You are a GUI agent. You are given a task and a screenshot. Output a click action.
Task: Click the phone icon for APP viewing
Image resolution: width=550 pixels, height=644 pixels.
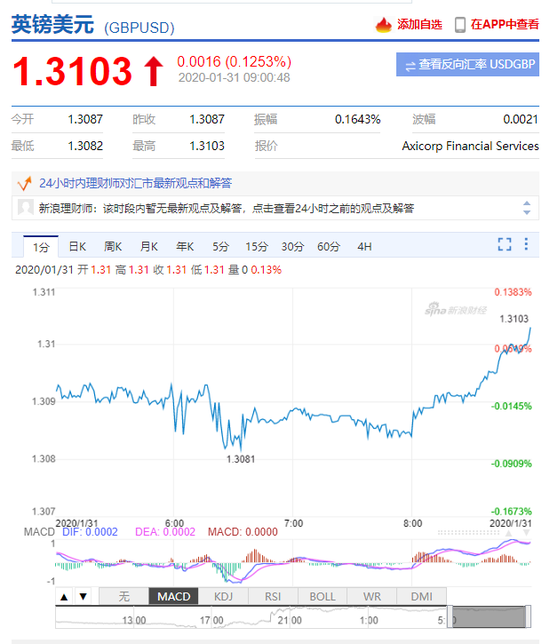(460, 25)
